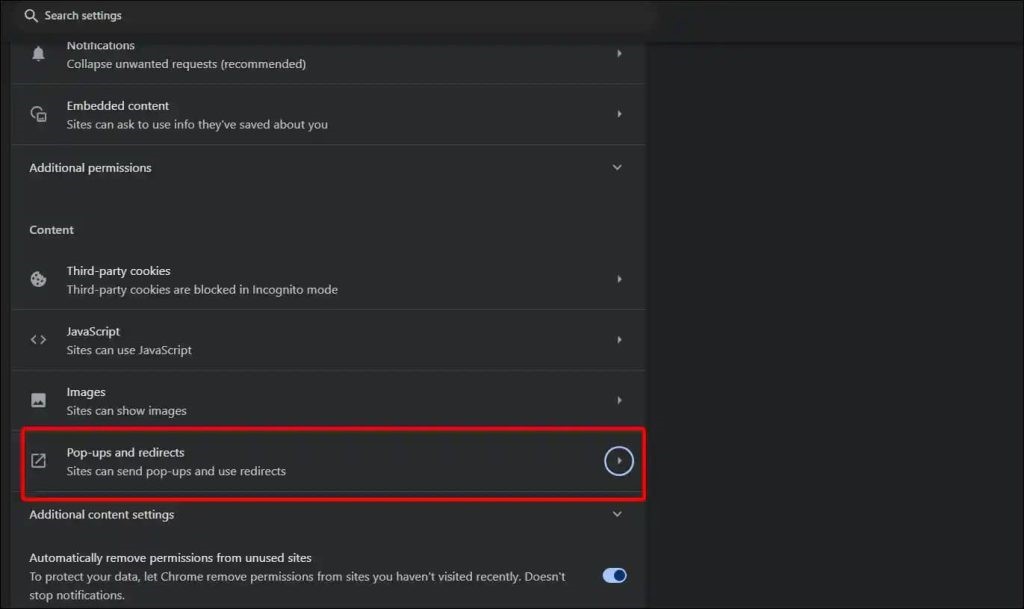
Task: Open Pop-ups and redirects via circled arrow
Action: (619, 461)
